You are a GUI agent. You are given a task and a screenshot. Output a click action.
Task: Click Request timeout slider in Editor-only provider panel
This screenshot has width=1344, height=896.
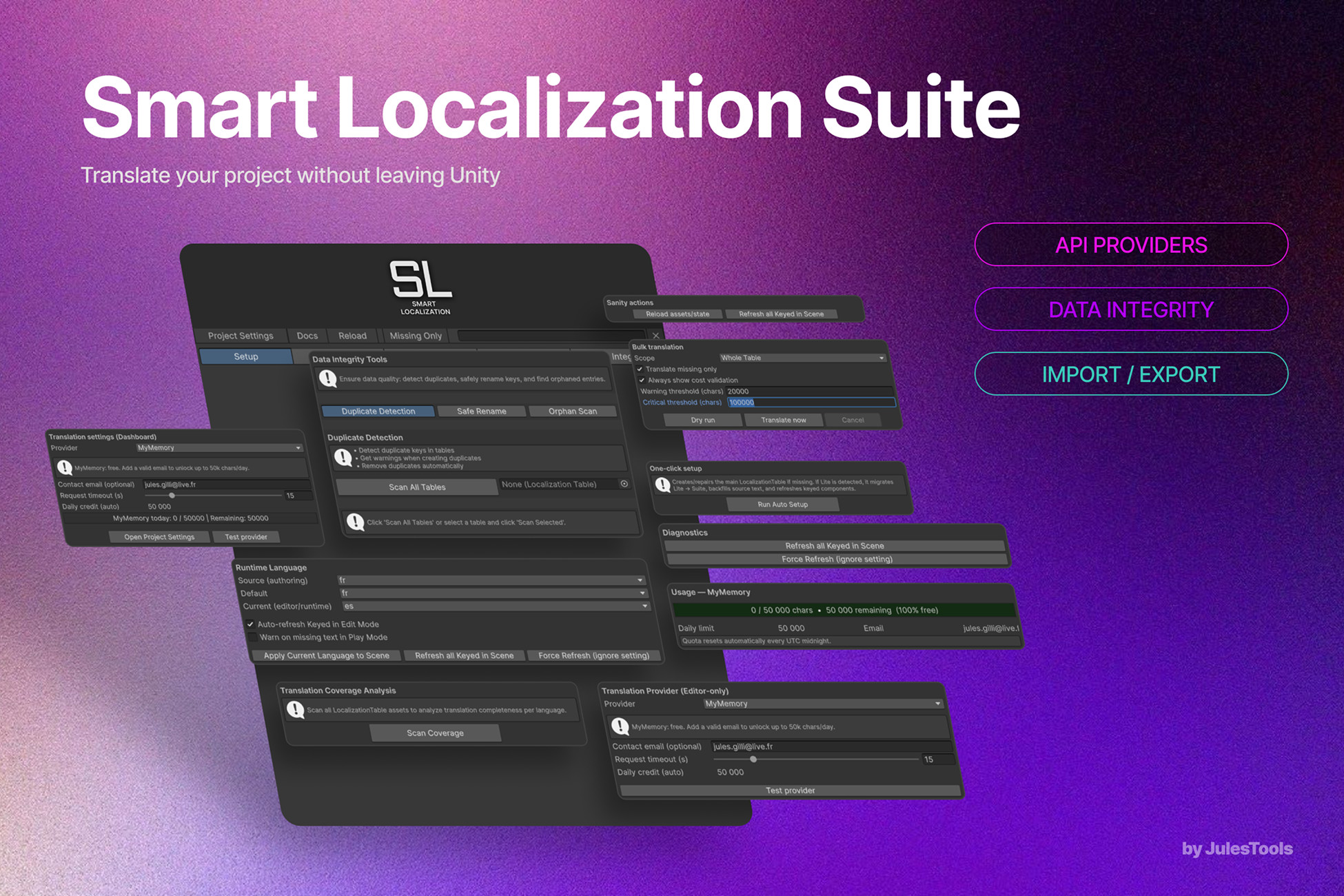tap(816, 760)
